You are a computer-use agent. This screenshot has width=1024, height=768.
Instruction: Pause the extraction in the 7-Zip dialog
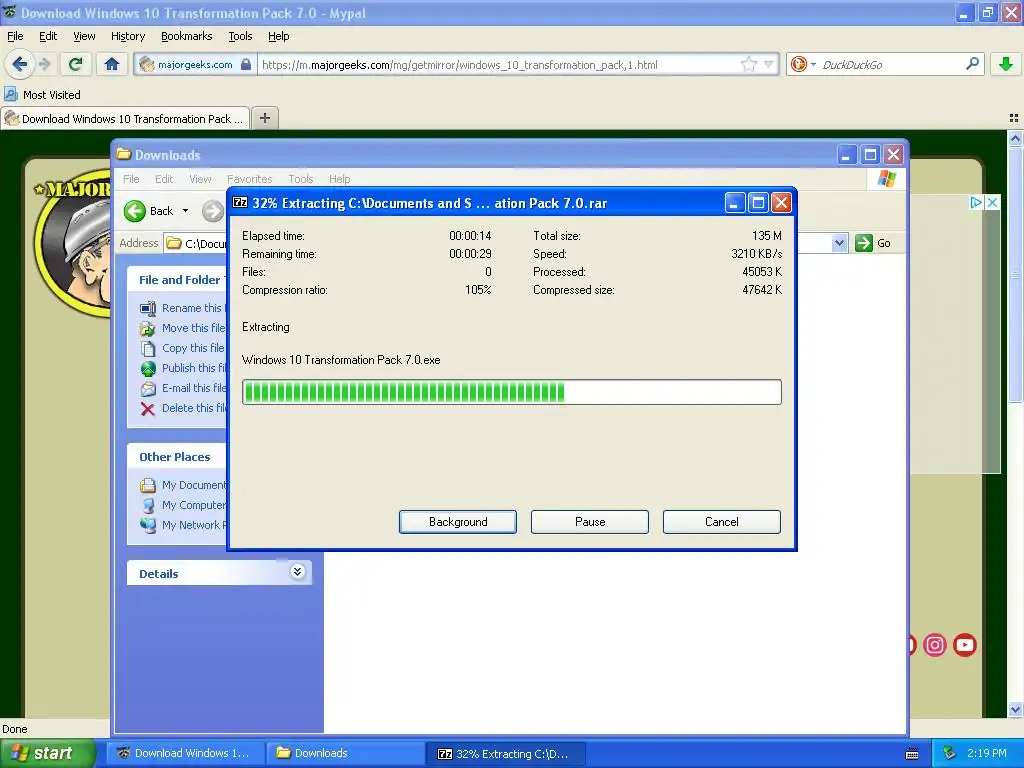coord(590,522)
